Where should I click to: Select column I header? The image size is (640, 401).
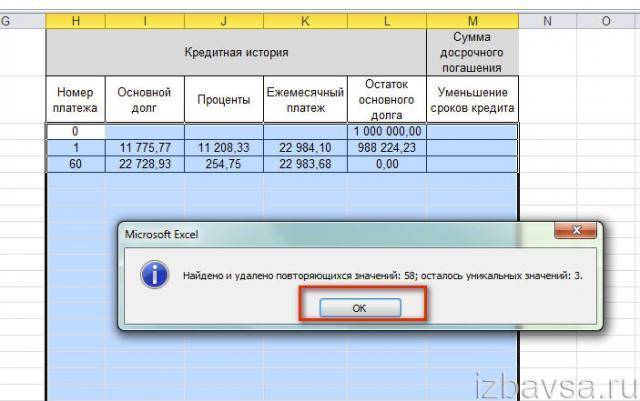tap(144, 20)
